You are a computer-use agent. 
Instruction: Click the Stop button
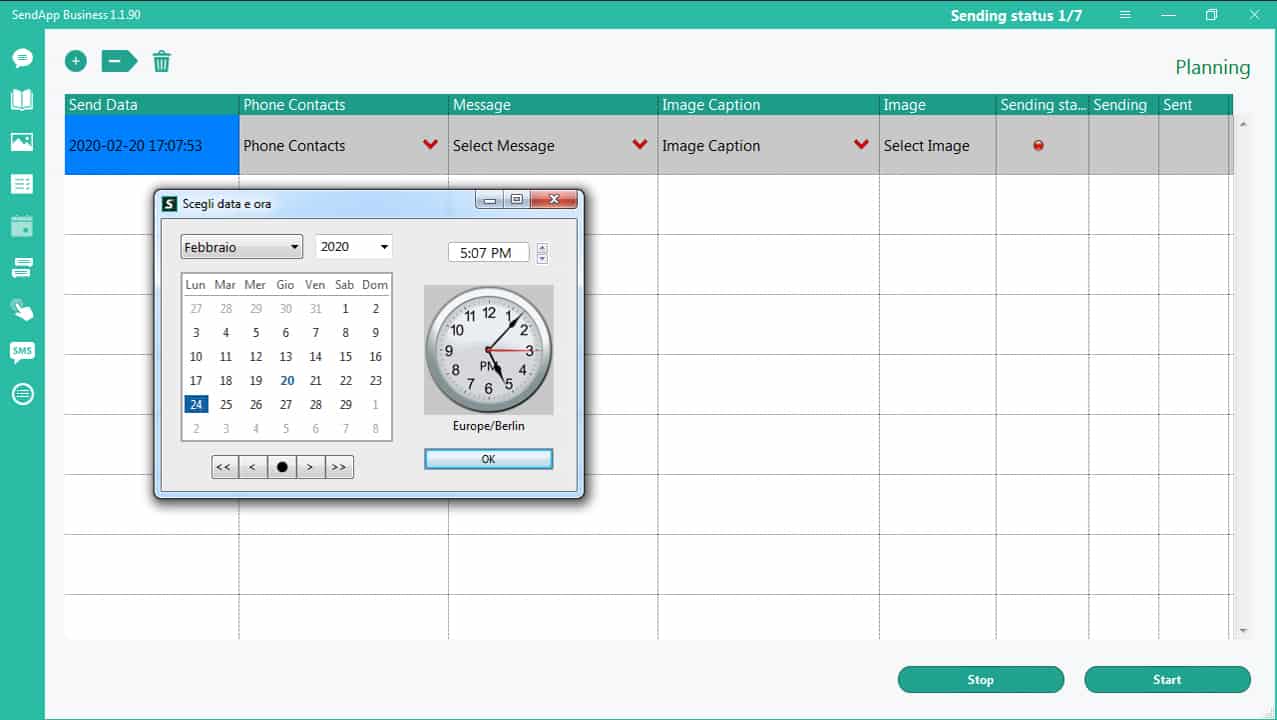point(980,680)
